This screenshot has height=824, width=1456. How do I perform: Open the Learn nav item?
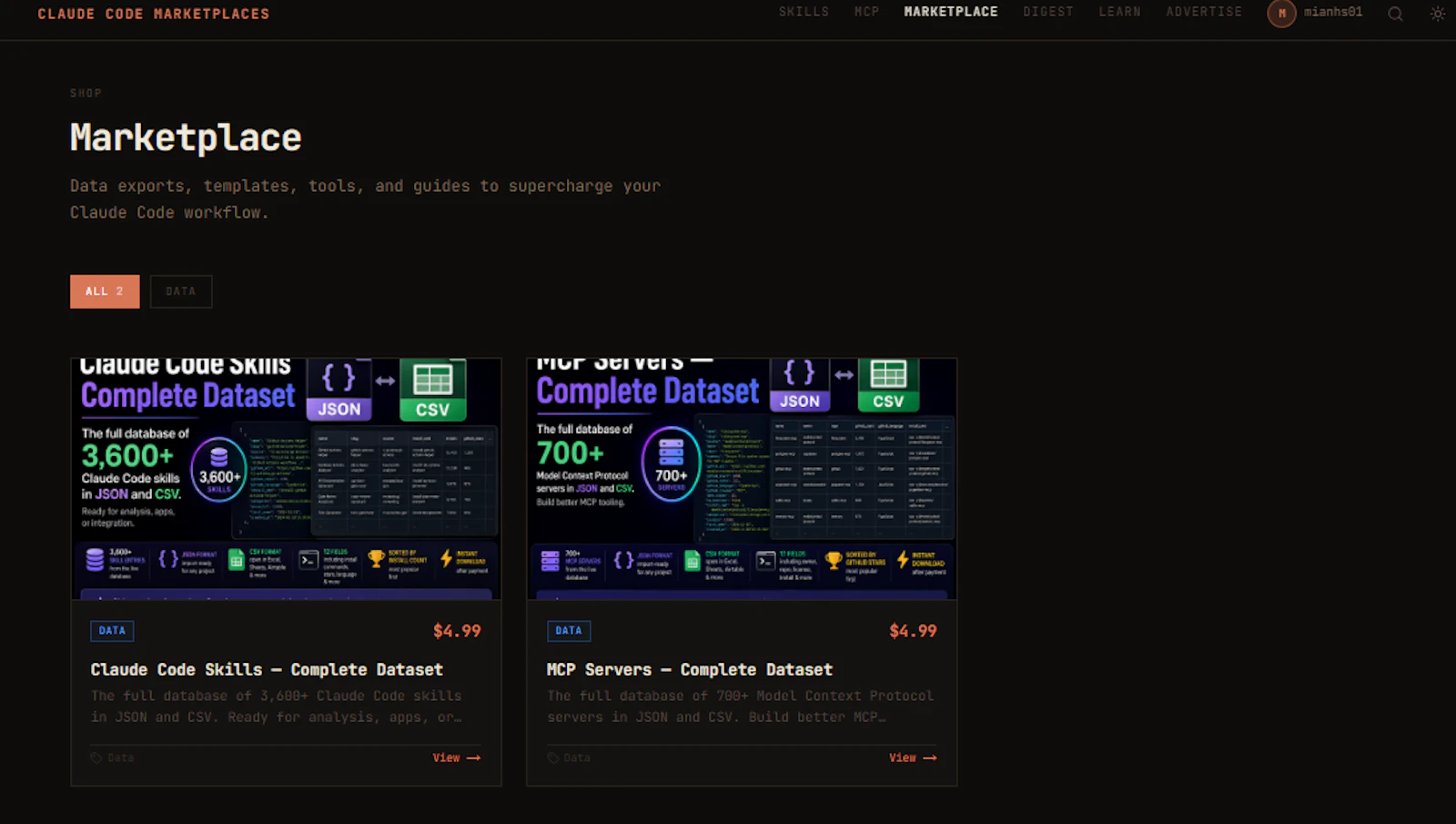(1119, 12)
